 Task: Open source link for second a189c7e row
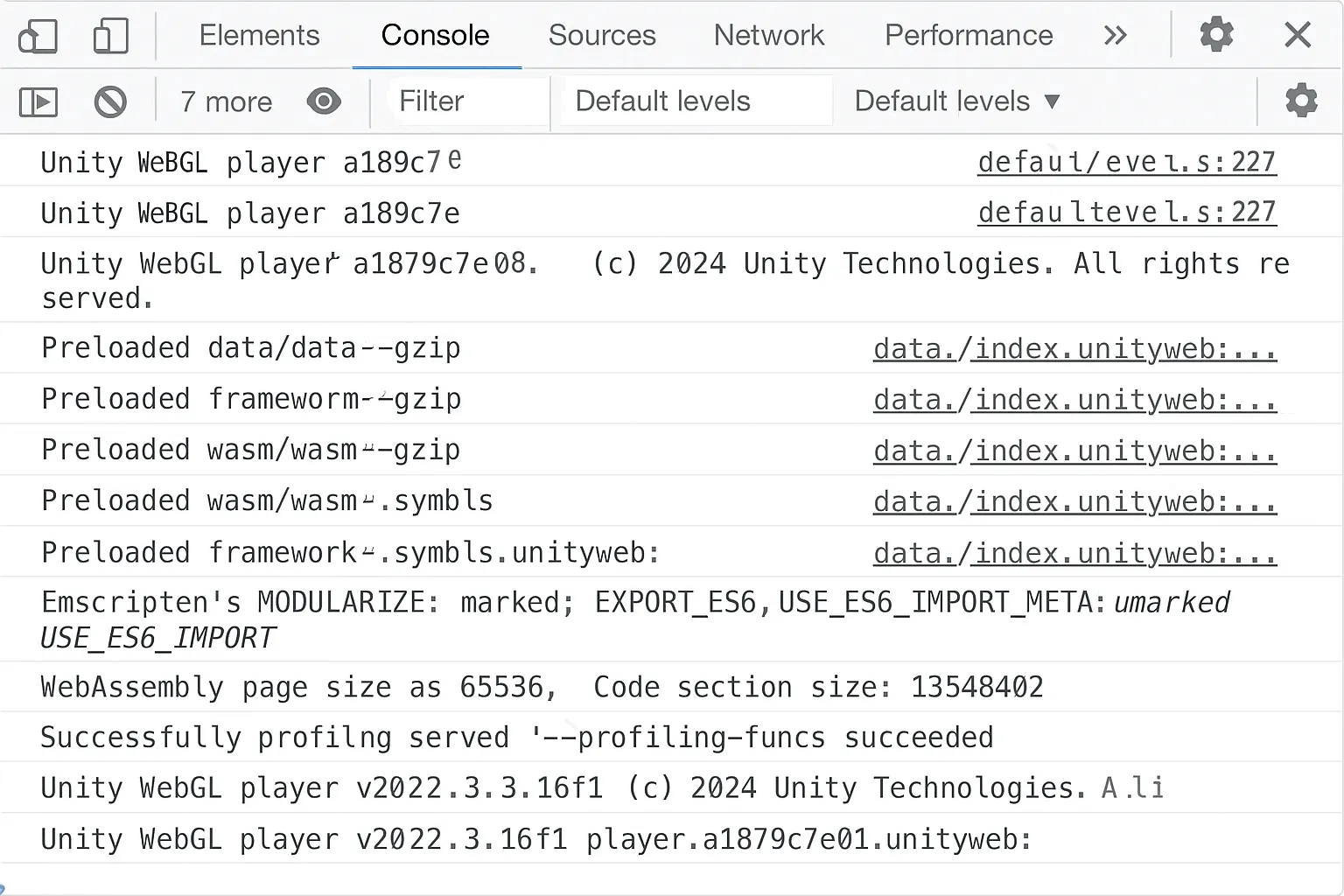point(1127,213)
